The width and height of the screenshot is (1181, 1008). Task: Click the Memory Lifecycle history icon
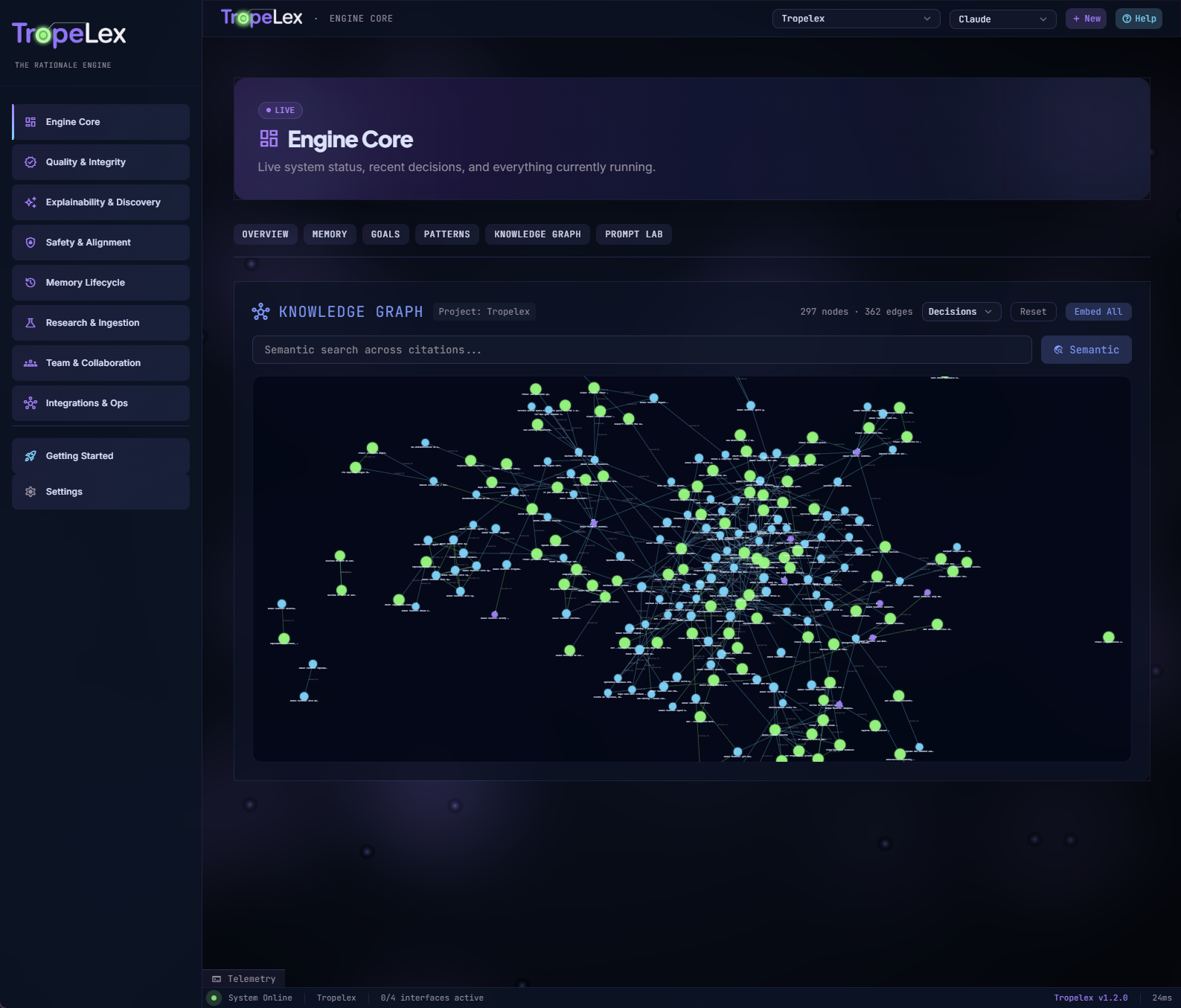31,283
